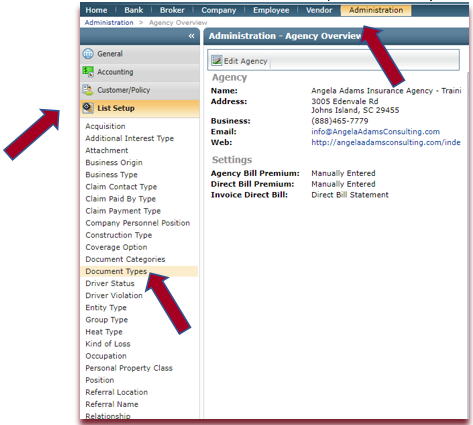Open the Administration tab
This screenshot has height=425, width=473.
point(376,10)
